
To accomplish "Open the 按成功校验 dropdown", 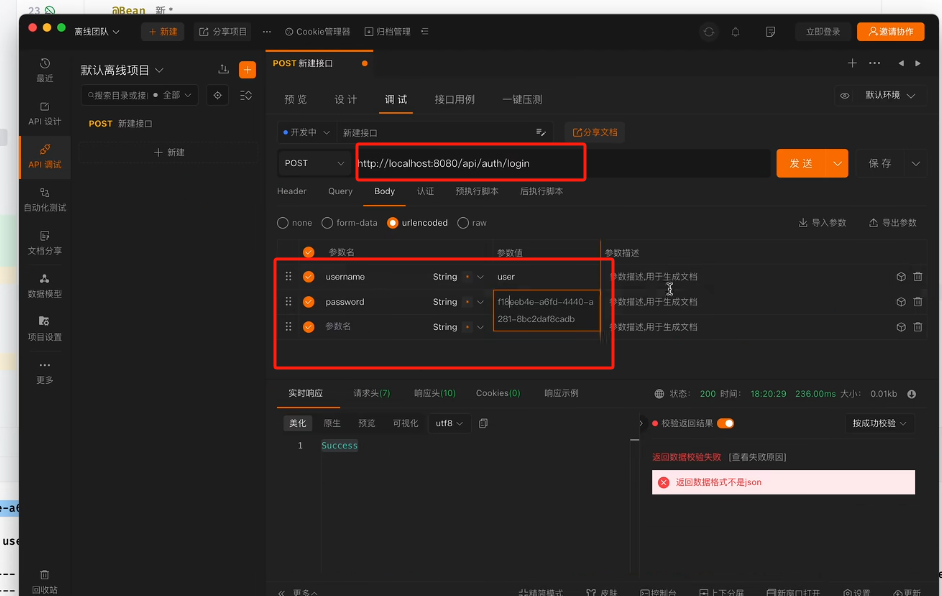I will (x=880, y=424).
